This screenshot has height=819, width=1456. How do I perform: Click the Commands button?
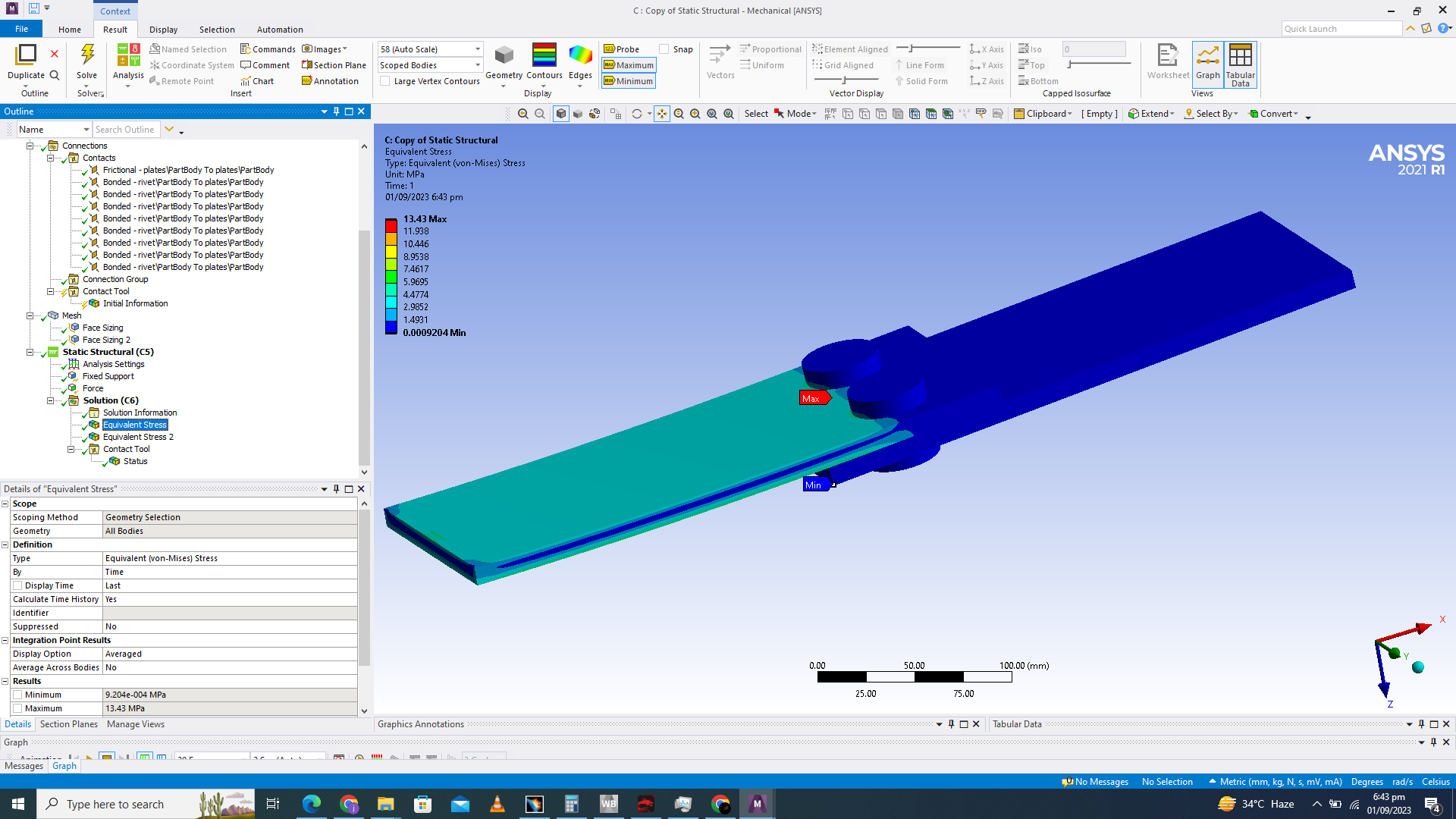268,49
